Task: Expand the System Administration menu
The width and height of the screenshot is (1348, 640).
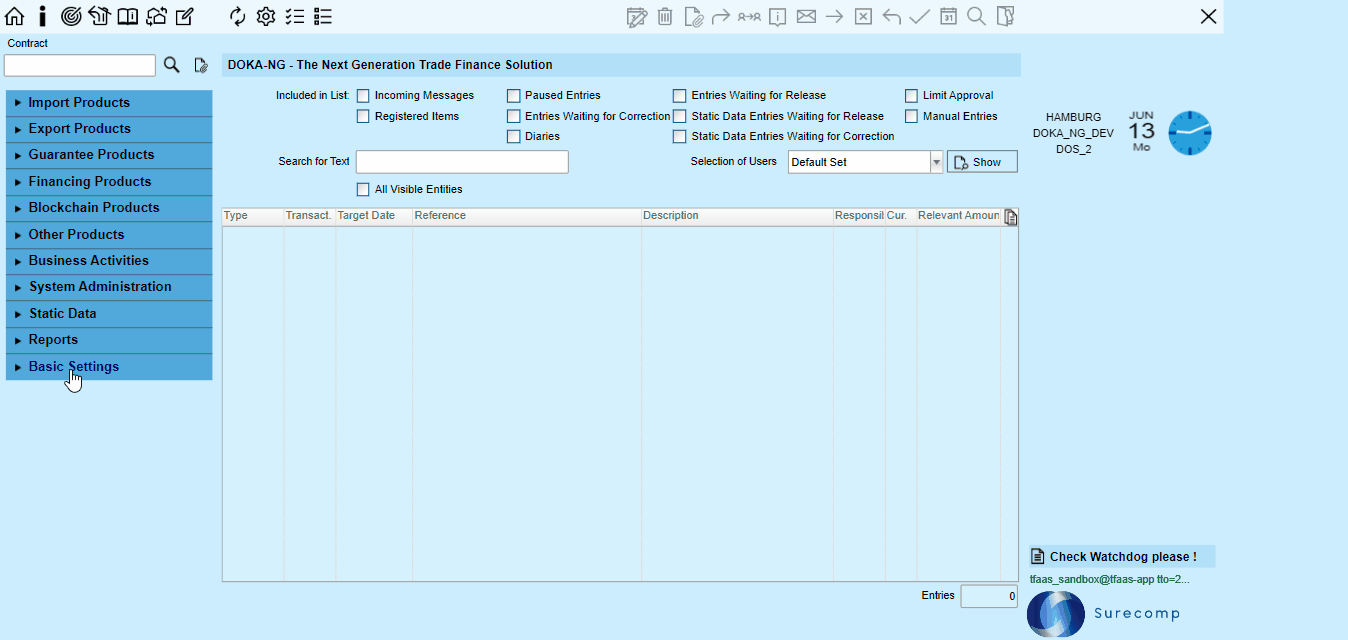Action: click(x=109, y=287)
